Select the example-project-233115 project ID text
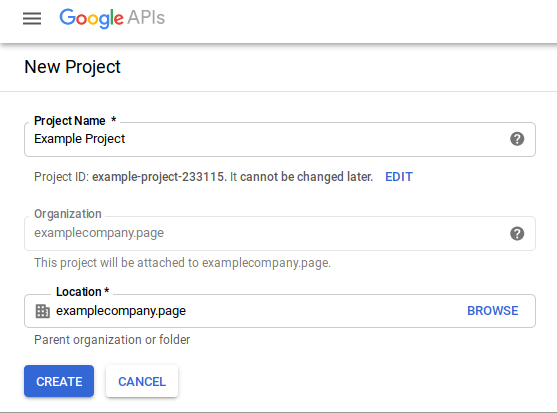 pos(159,176)
